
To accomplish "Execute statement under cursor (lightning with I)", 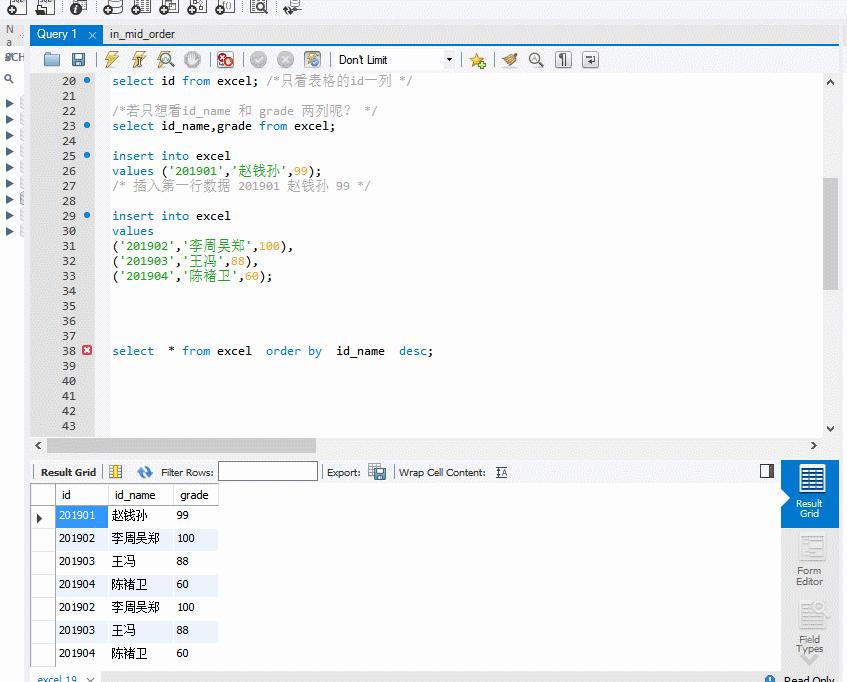I will [x=139, y=59].
